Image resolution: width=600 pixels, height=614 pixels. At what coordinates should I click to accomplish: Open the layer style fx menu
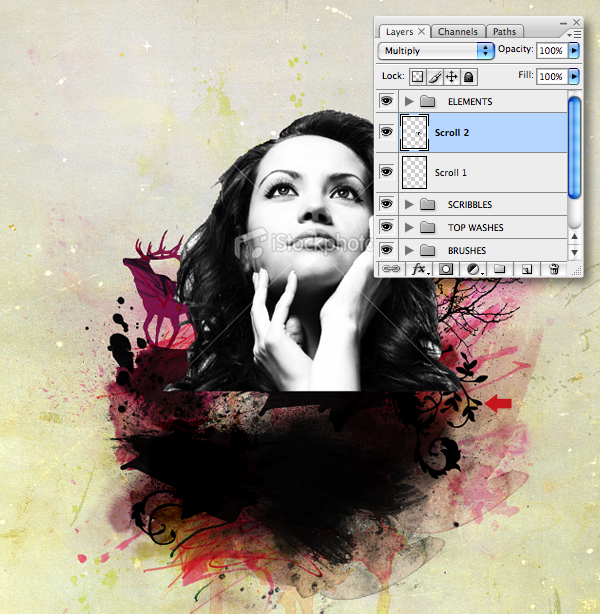[419, 269]
